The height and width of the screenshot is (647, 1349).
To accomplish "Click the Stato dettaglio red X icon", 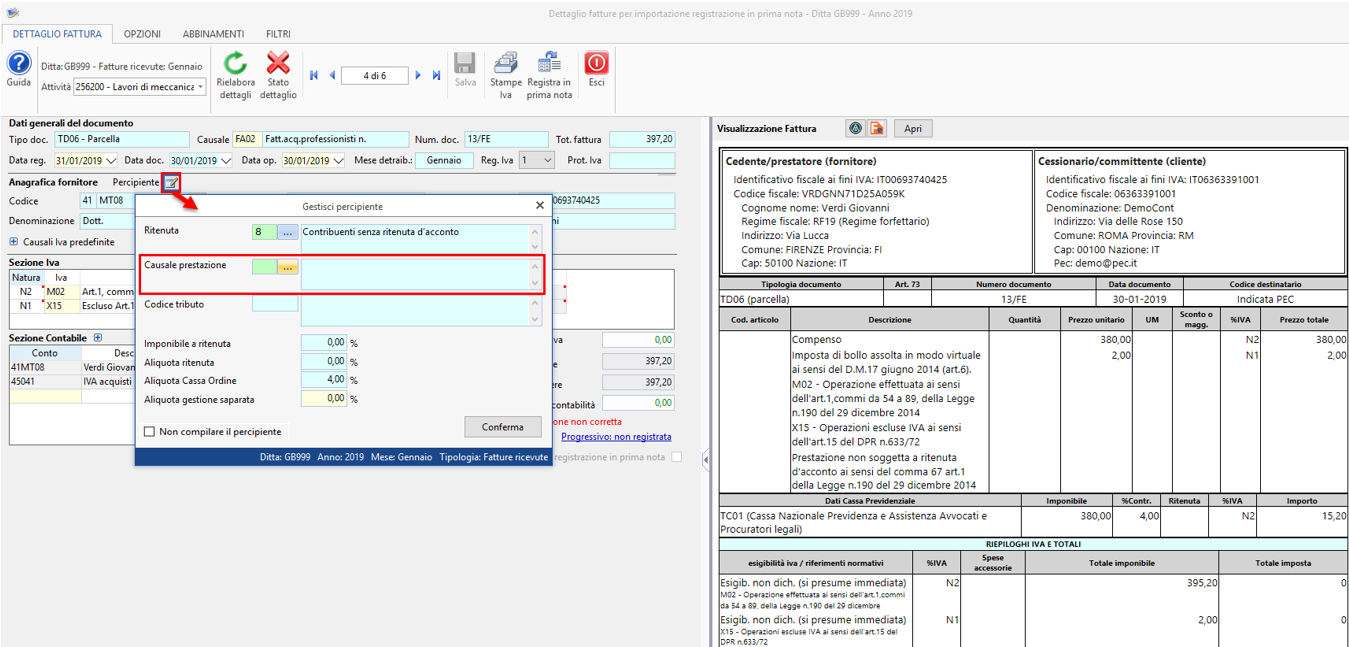I will click(x=278, y=64).
